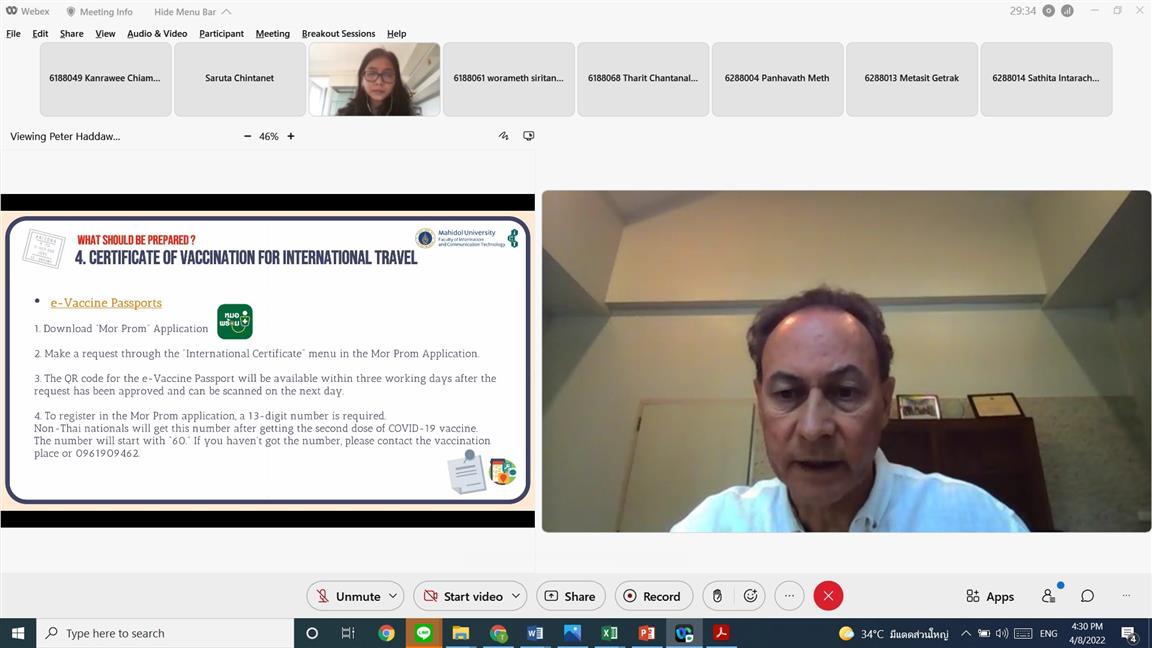
Task: Click the Share button
Action: click(570, 596)
